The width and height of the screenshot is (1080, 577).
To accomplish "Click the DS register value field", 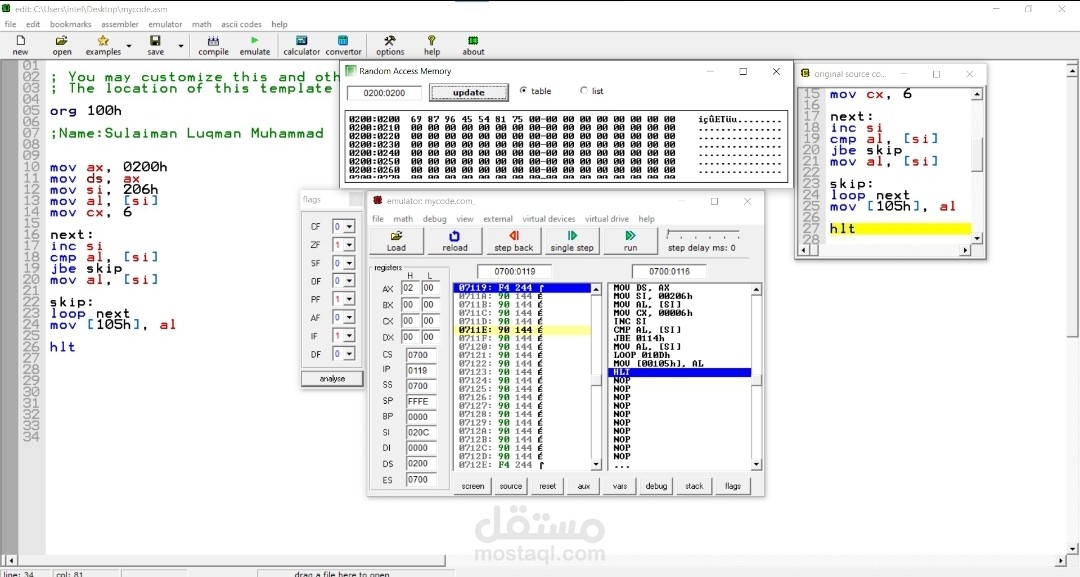I will click(x=420, y=463).
